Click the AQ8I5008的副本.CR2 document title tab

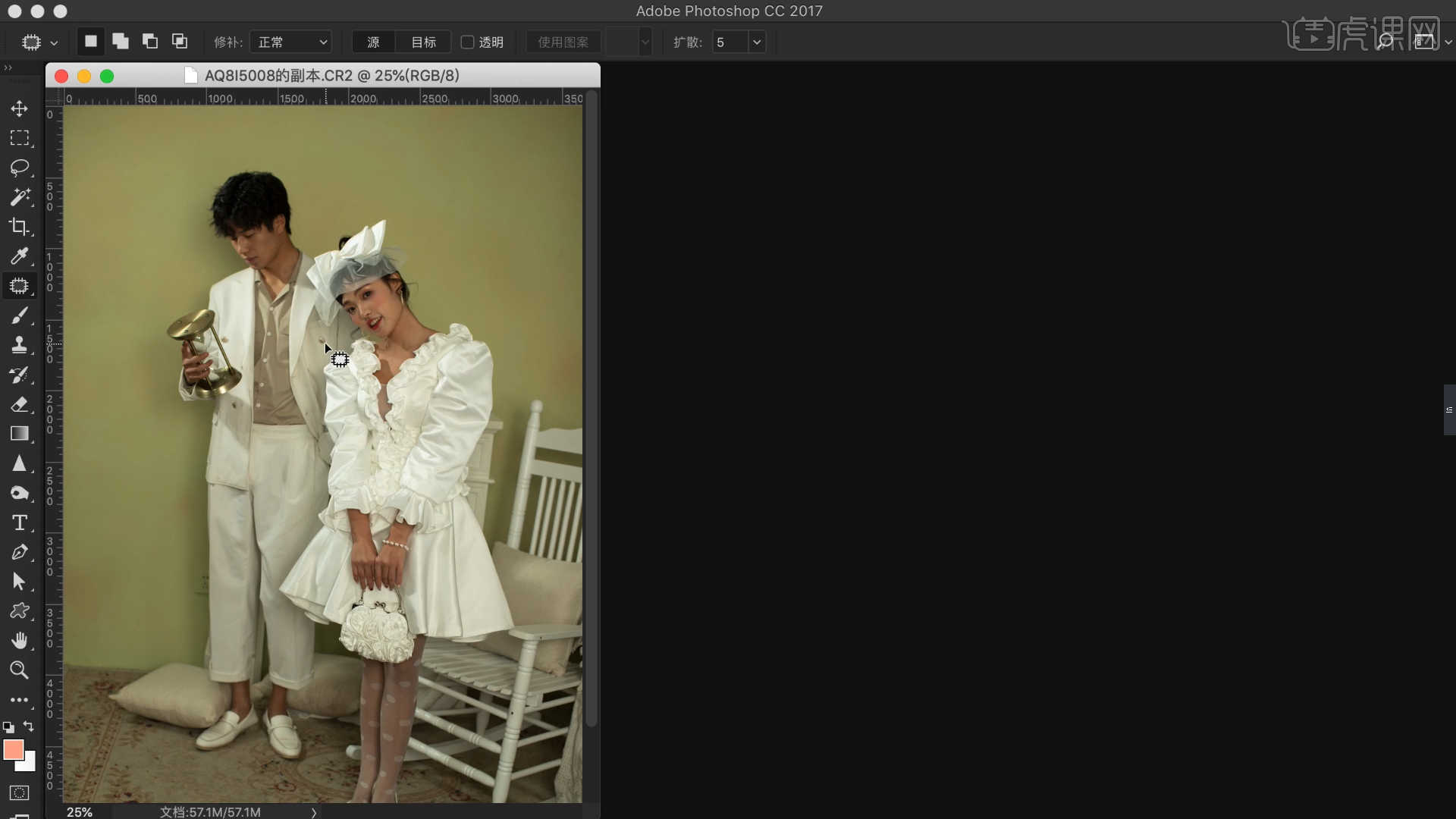tap(331, 76)
